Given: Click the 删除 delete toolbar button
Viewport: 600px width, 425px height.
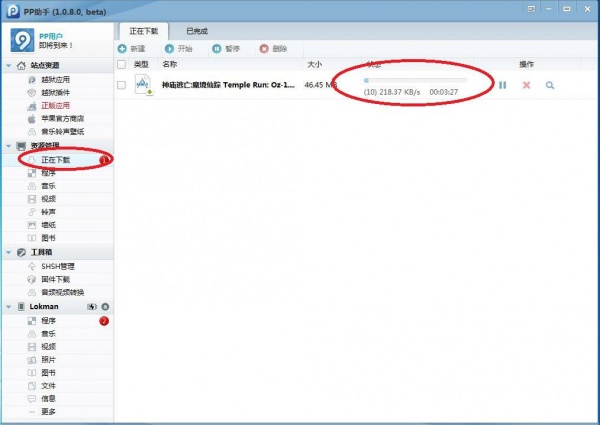Looking at the screenshot, I should [x=273, y=49].
